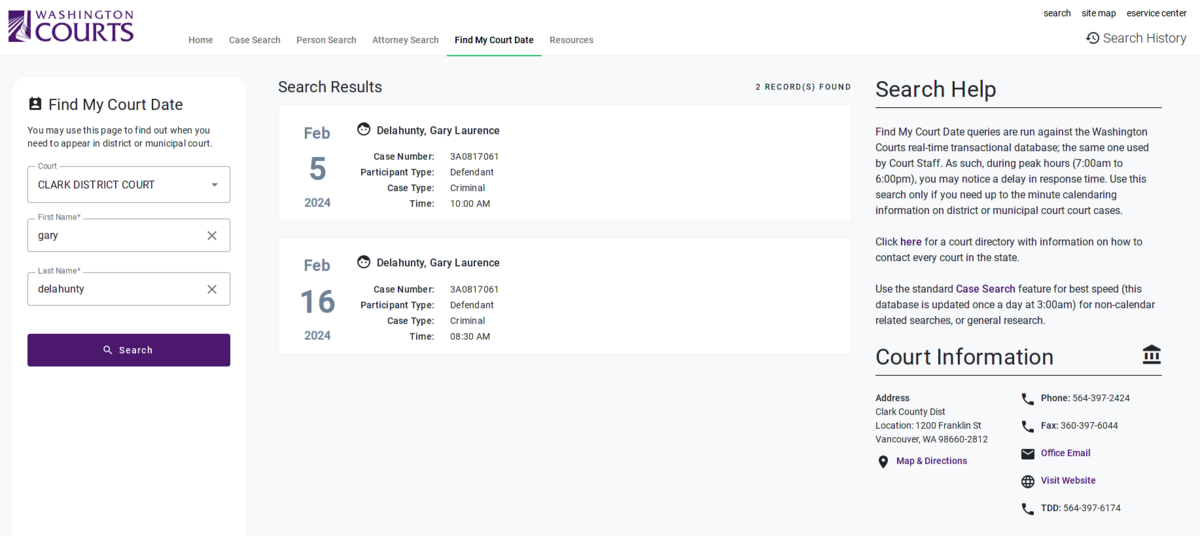Click the courthouse icon beside Court Information
The width and height of the screenshot is (1200, 536).
click(x=1151, y=355)
